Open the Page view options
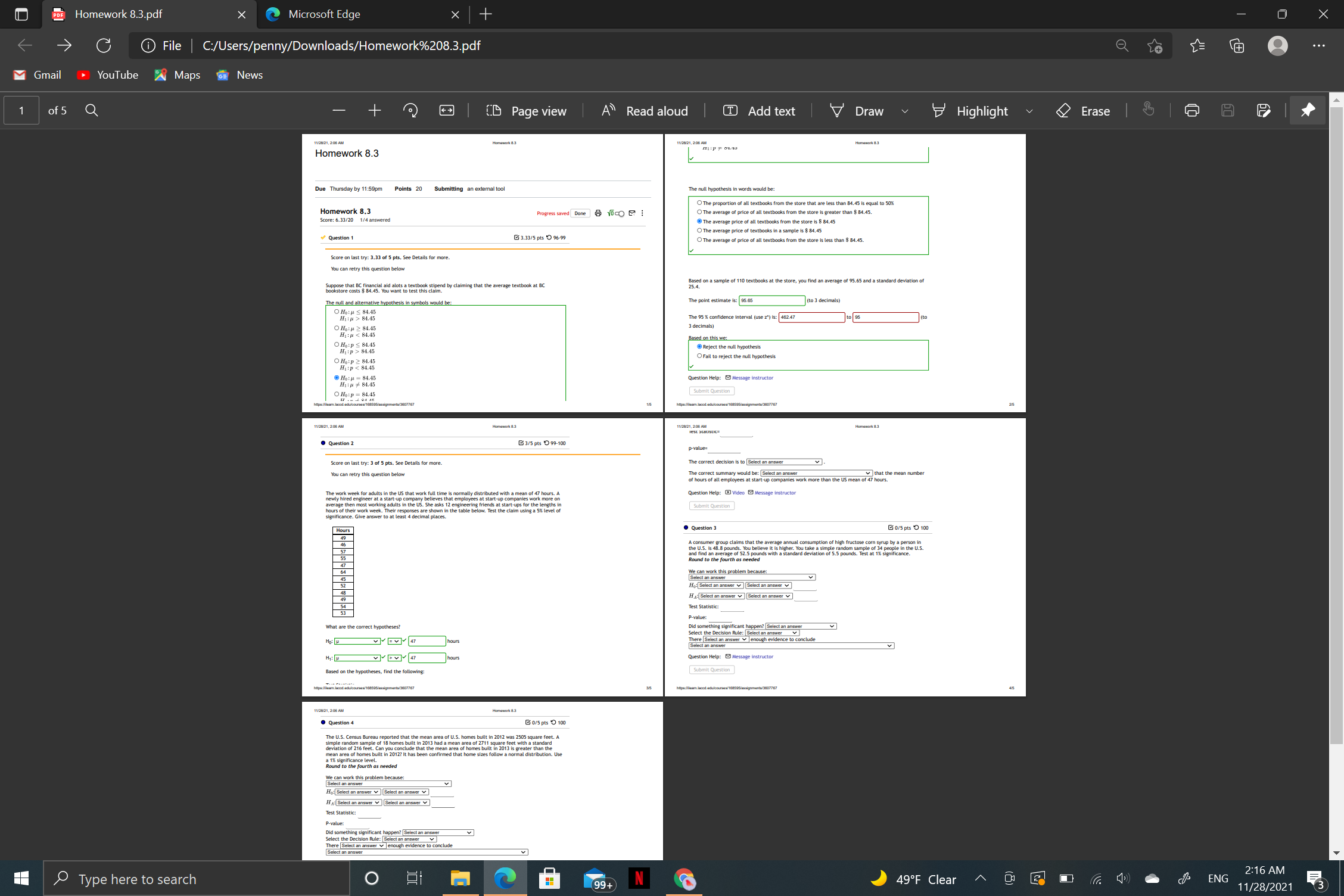 click(x=527, y=111)
